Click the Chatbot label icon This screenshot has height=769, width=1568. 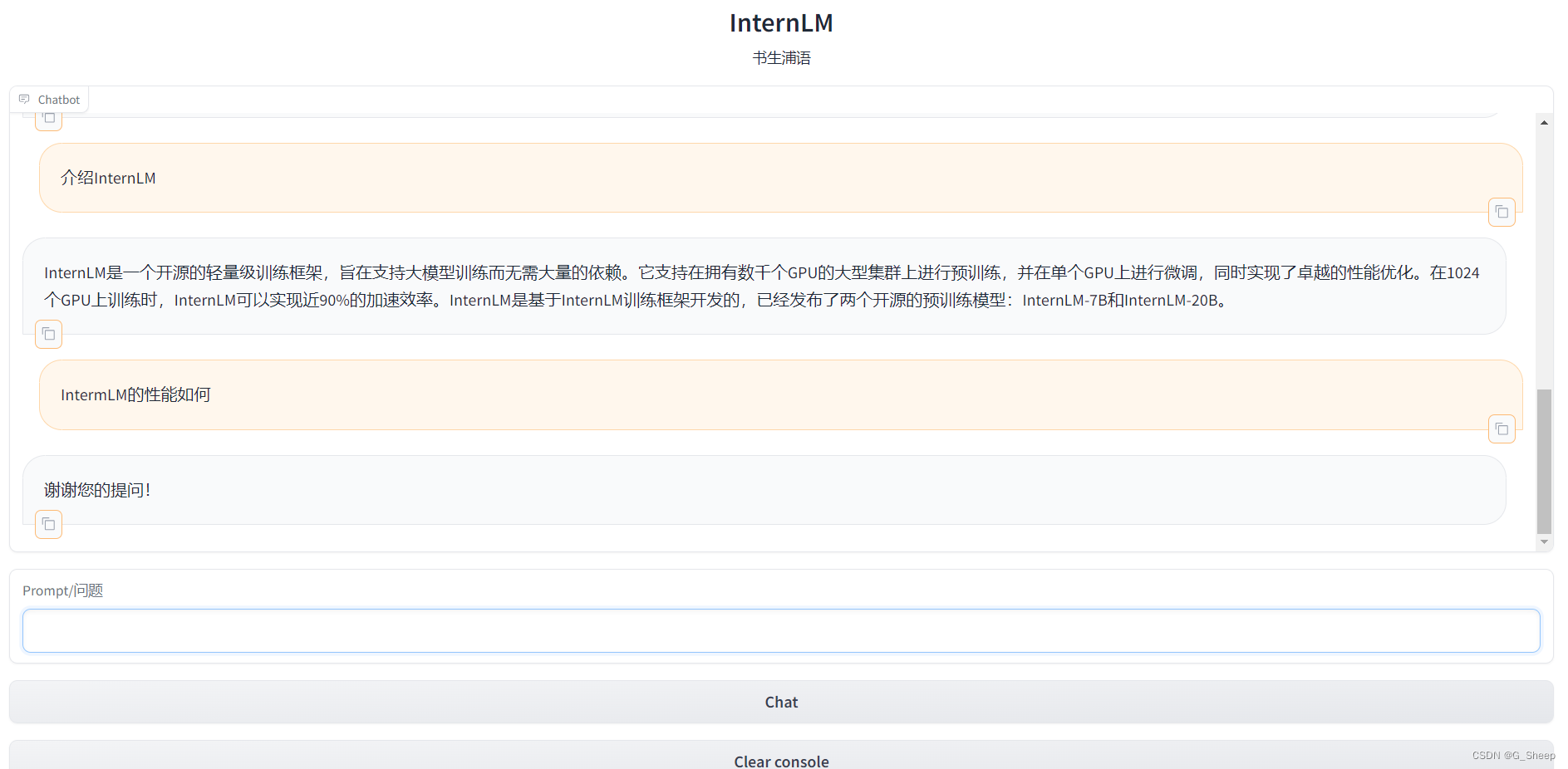[24, 99]
